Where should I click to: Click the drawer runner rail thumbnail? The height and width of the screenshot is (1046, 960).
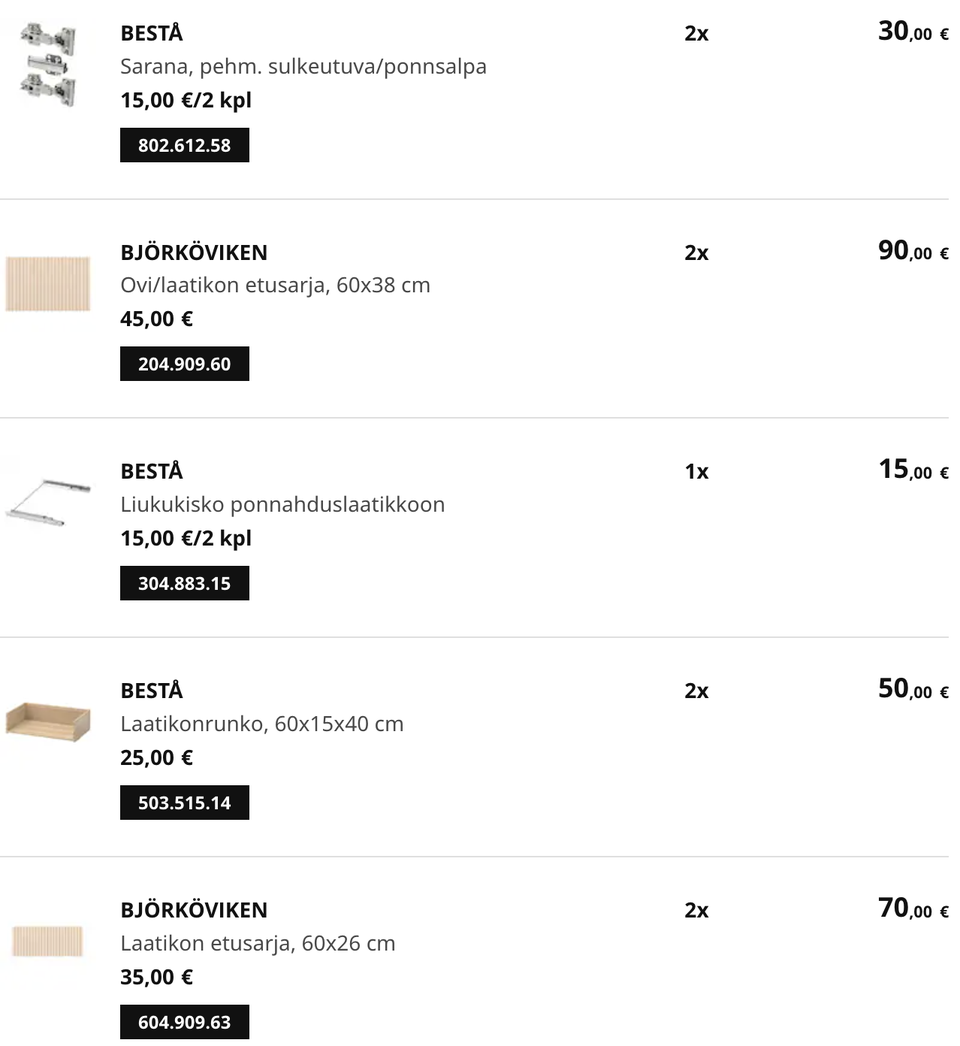click(47, 502)
